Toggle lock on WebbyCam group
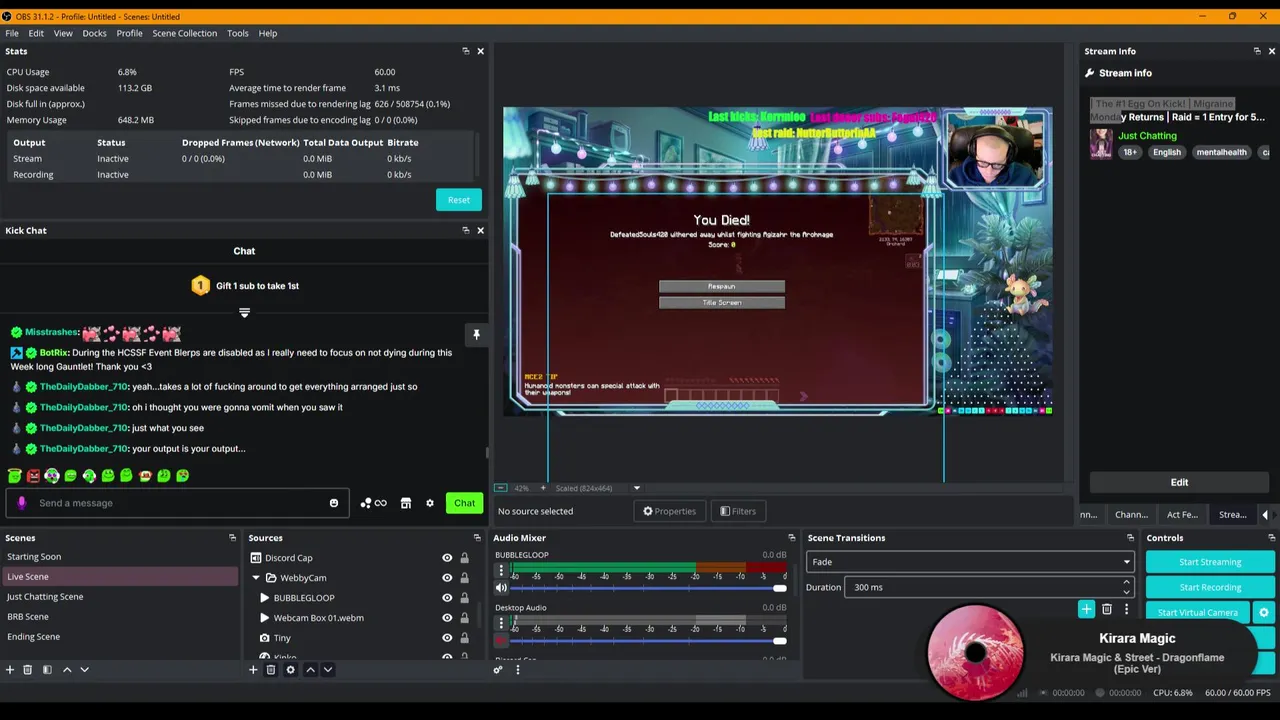The image size is (1280, 720). tap(464, 578)
